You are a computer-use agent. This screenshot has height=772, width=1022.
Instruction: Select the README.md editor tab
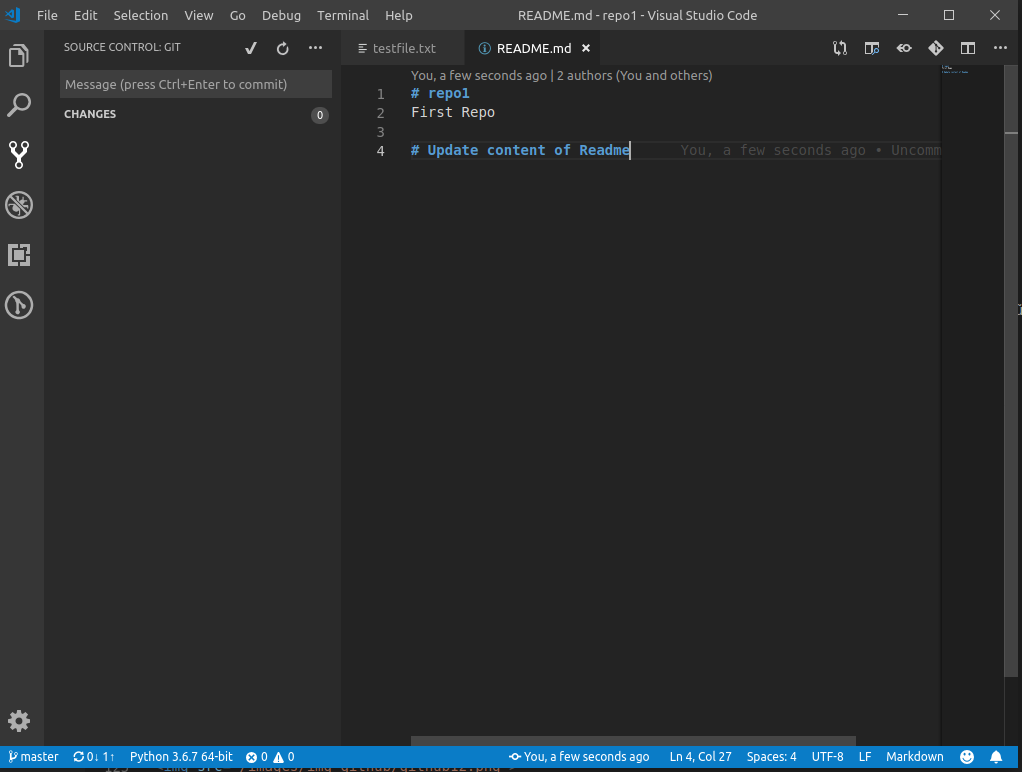tap(533, 48)
